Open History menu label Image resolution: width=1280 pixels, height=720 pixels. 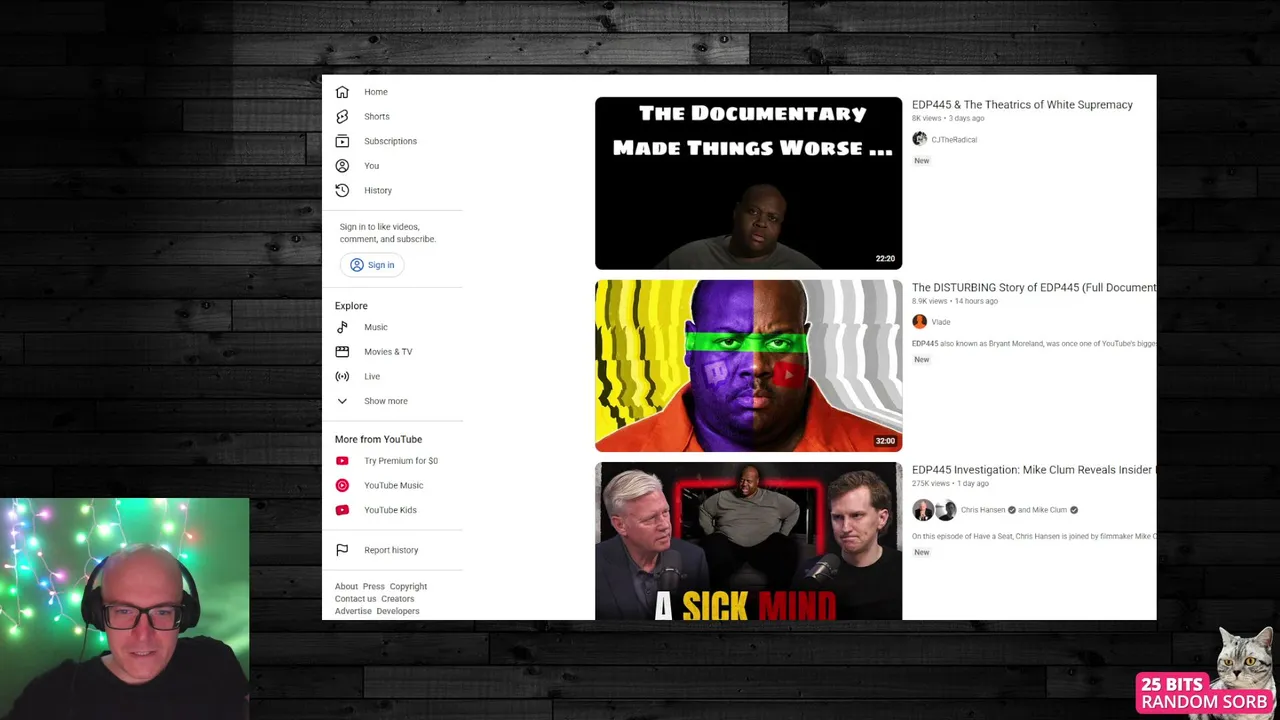(x=378, y=190)
